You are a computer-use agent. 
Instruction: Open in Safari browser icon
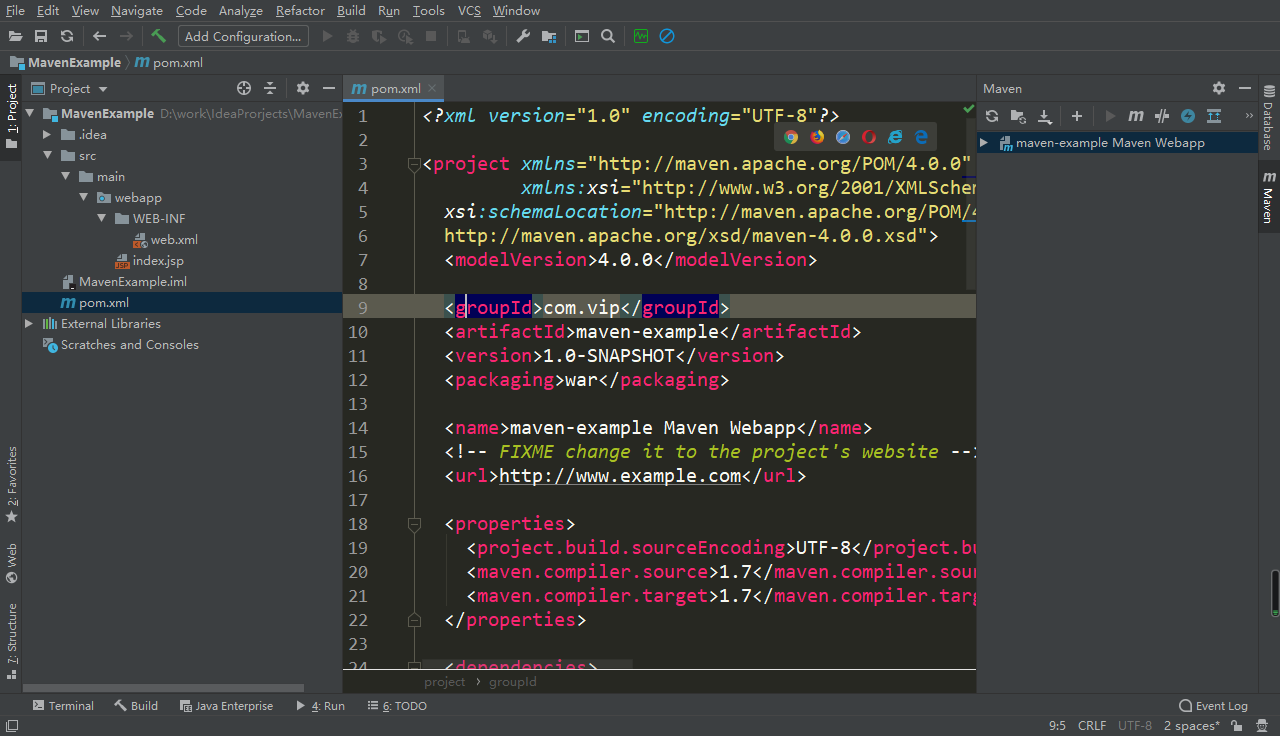click(x=843, y=137)
